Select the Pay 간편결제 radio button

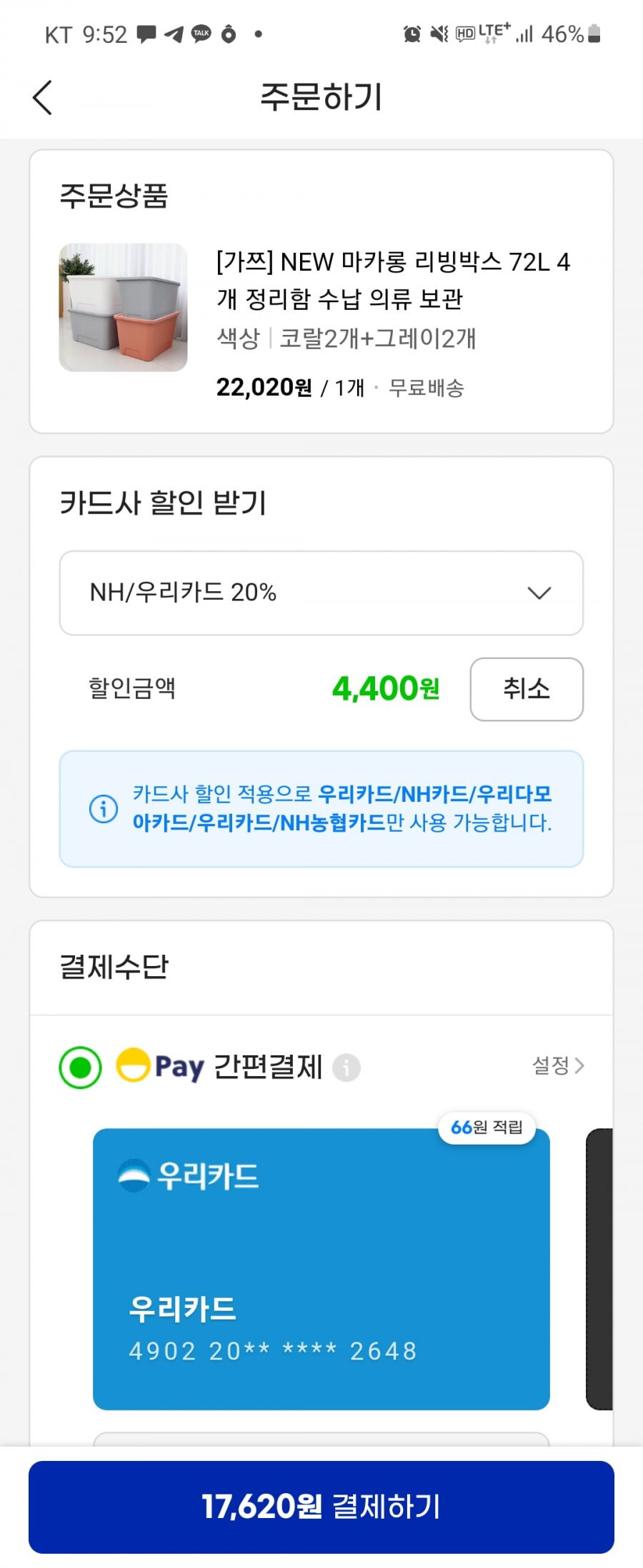point(80,1067)
